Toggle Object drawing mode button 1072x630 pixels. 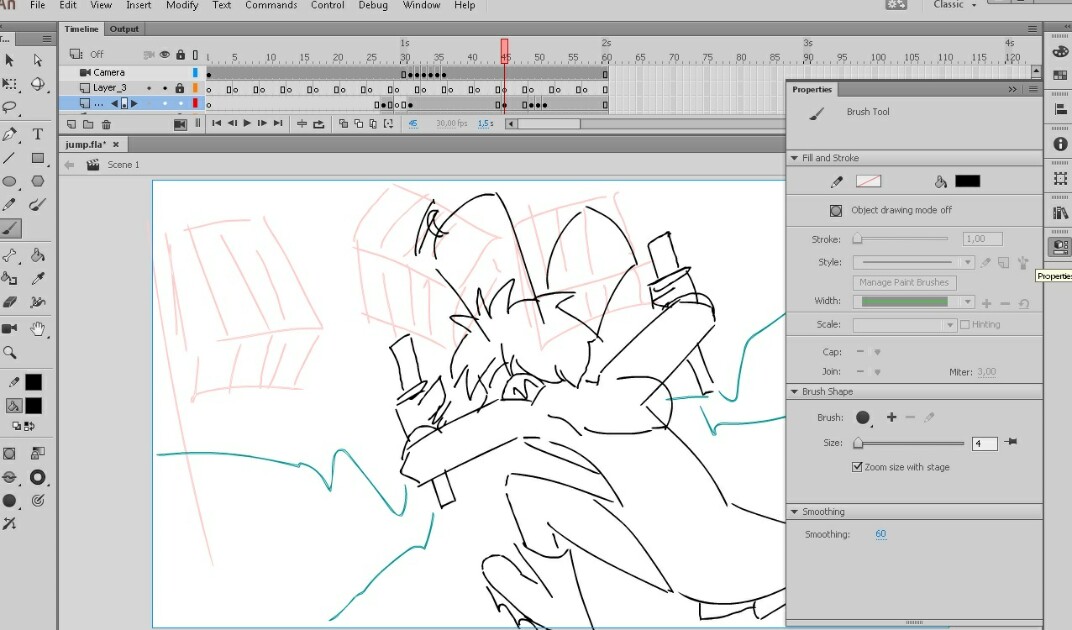click(x=835, y=211)
